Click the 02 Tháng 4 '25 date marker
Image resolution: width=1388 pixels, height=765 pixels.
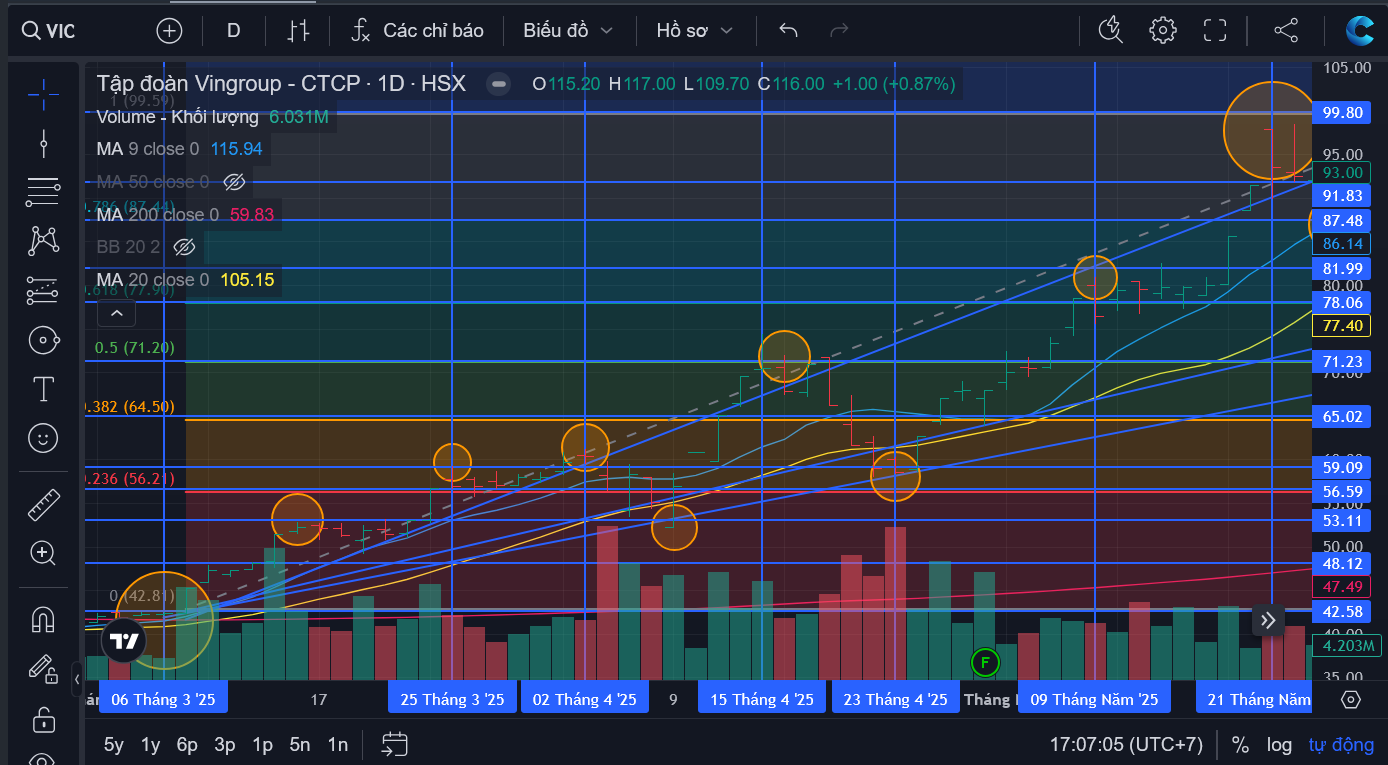tap(585, 699)
